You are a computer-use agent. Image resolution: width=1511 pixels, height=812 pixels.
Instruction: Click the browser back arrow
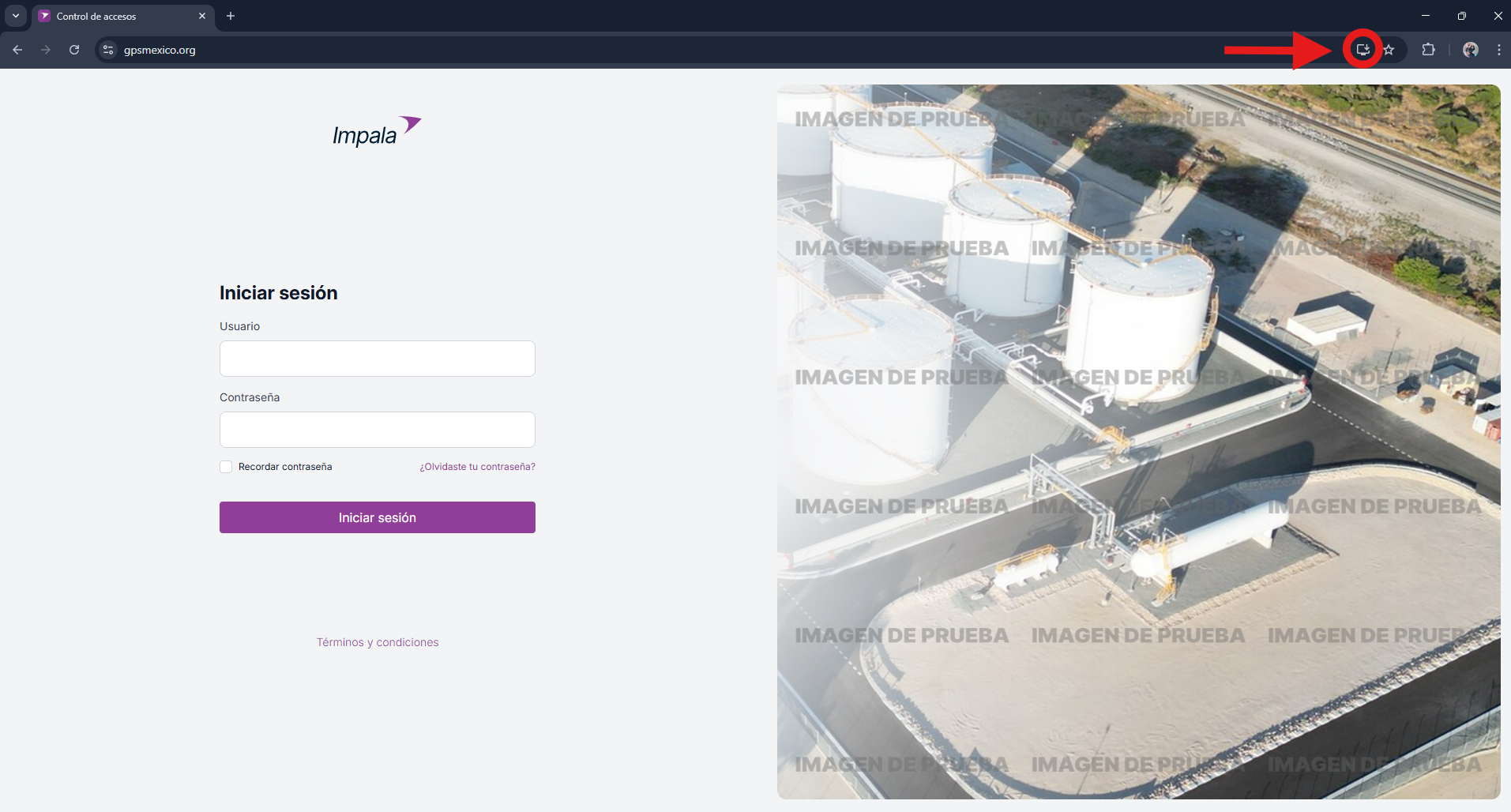17,50
